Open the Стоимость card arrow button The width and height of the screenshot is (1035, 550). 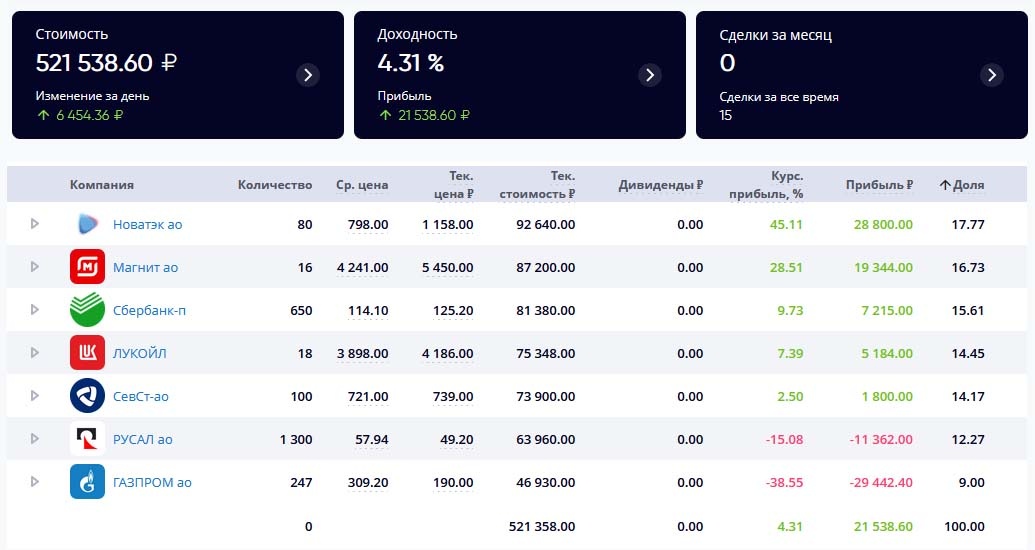pos(308,75)
